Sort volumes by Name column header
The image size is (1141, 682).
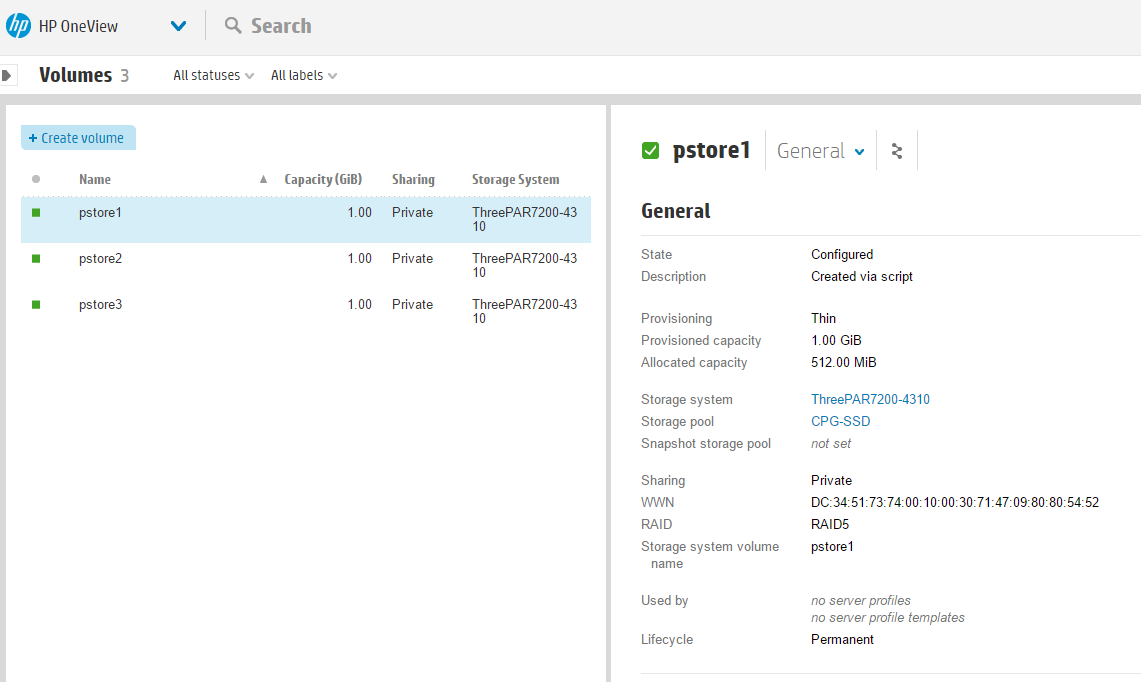pos(95,179)
